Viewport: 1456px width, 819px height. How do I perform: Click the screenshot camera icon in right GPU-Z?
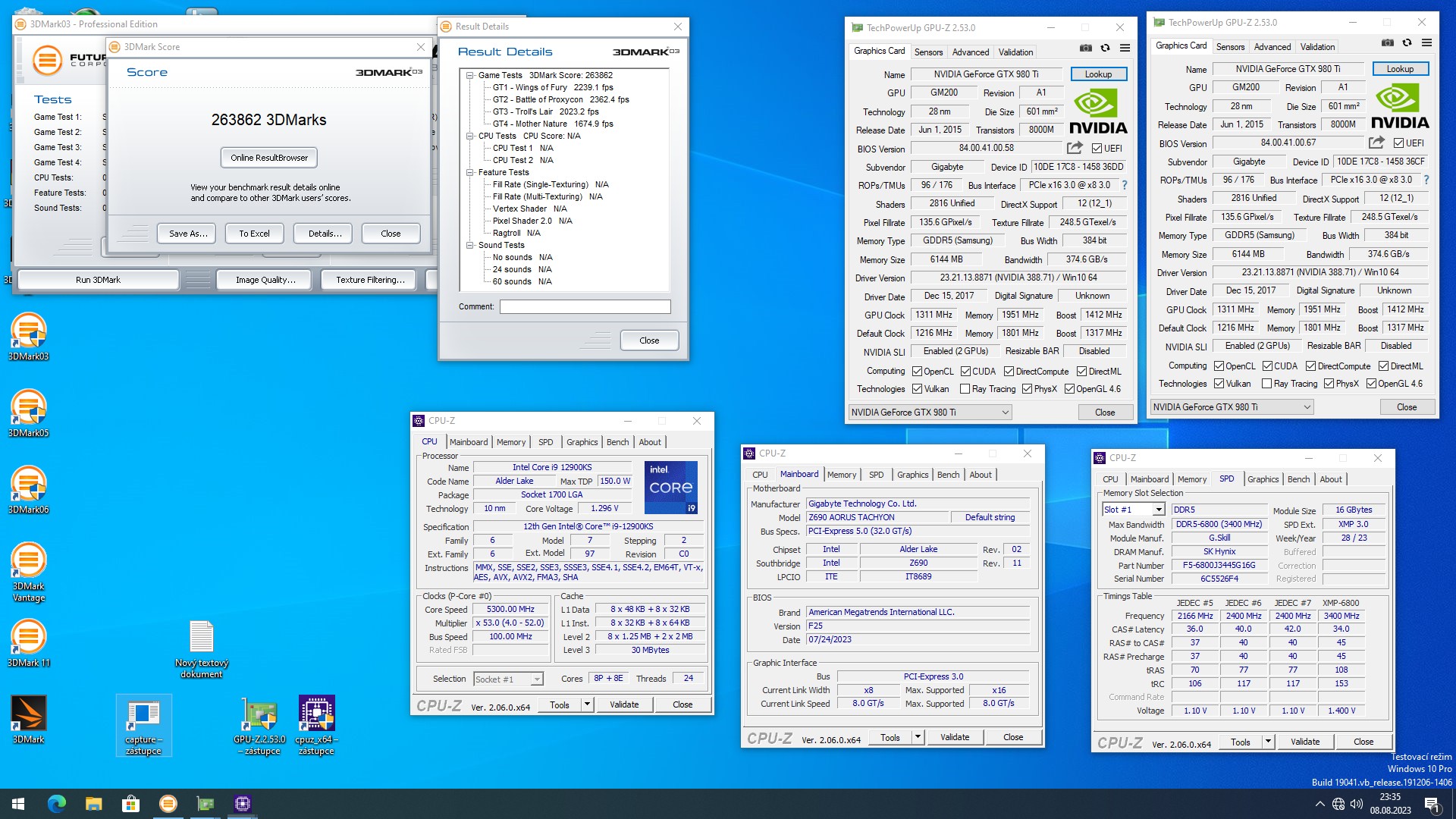(x=1388, y=42)
